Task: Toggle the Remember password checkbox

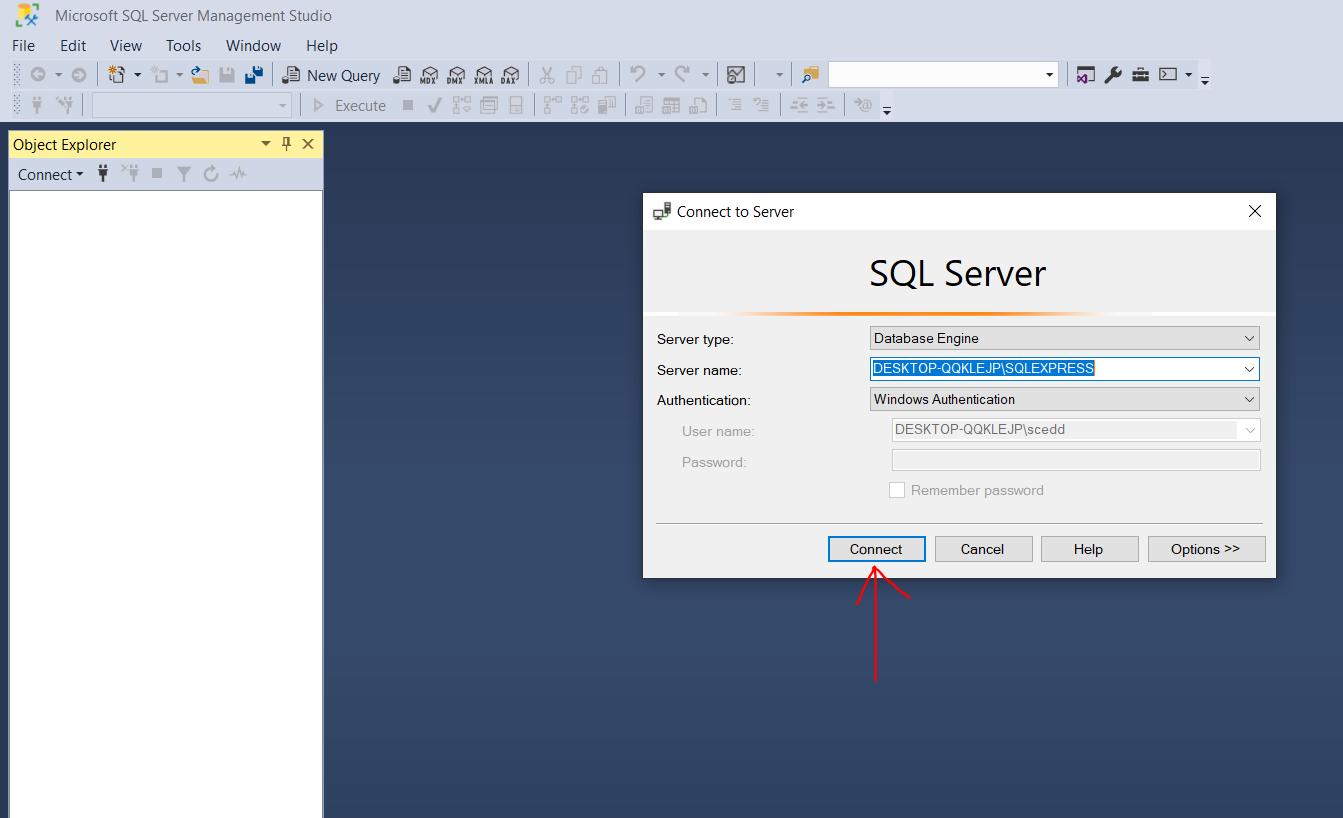Action: 897,490
